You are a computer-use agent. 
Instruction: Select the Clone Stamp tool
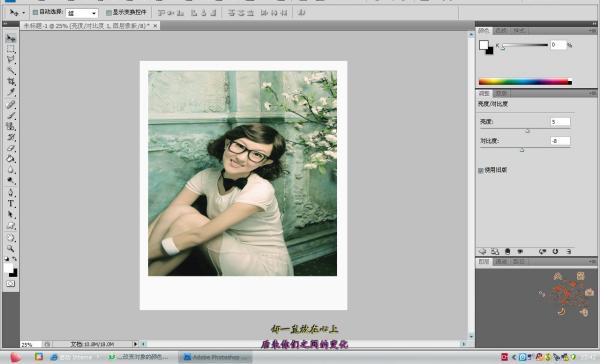click(x=10, y=126)
